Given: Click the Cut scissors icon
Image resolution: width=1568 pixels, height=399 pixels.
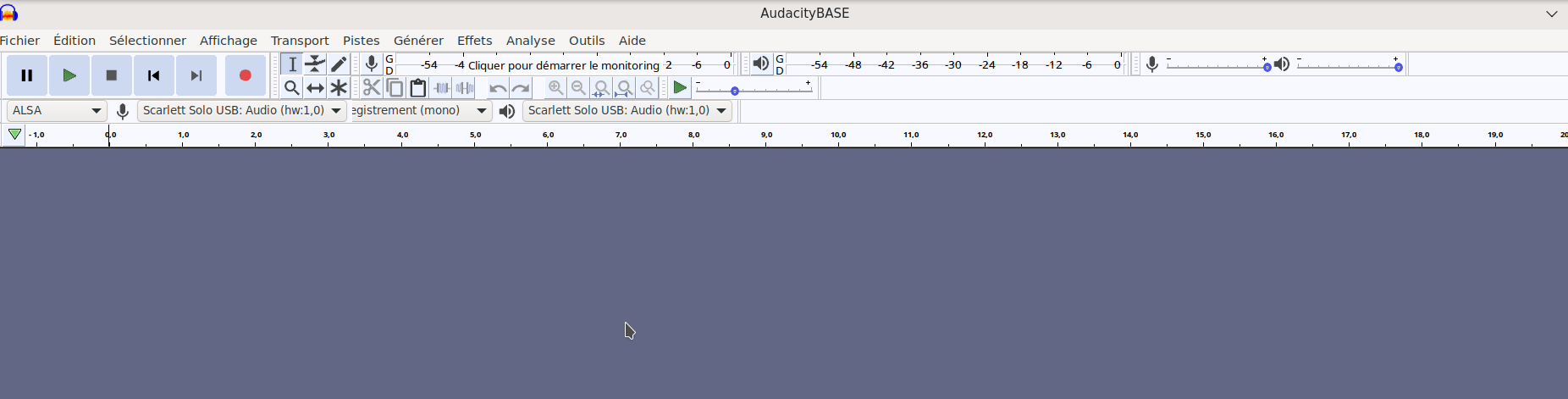Looking at the screenshot, I should tap(372, 87).
